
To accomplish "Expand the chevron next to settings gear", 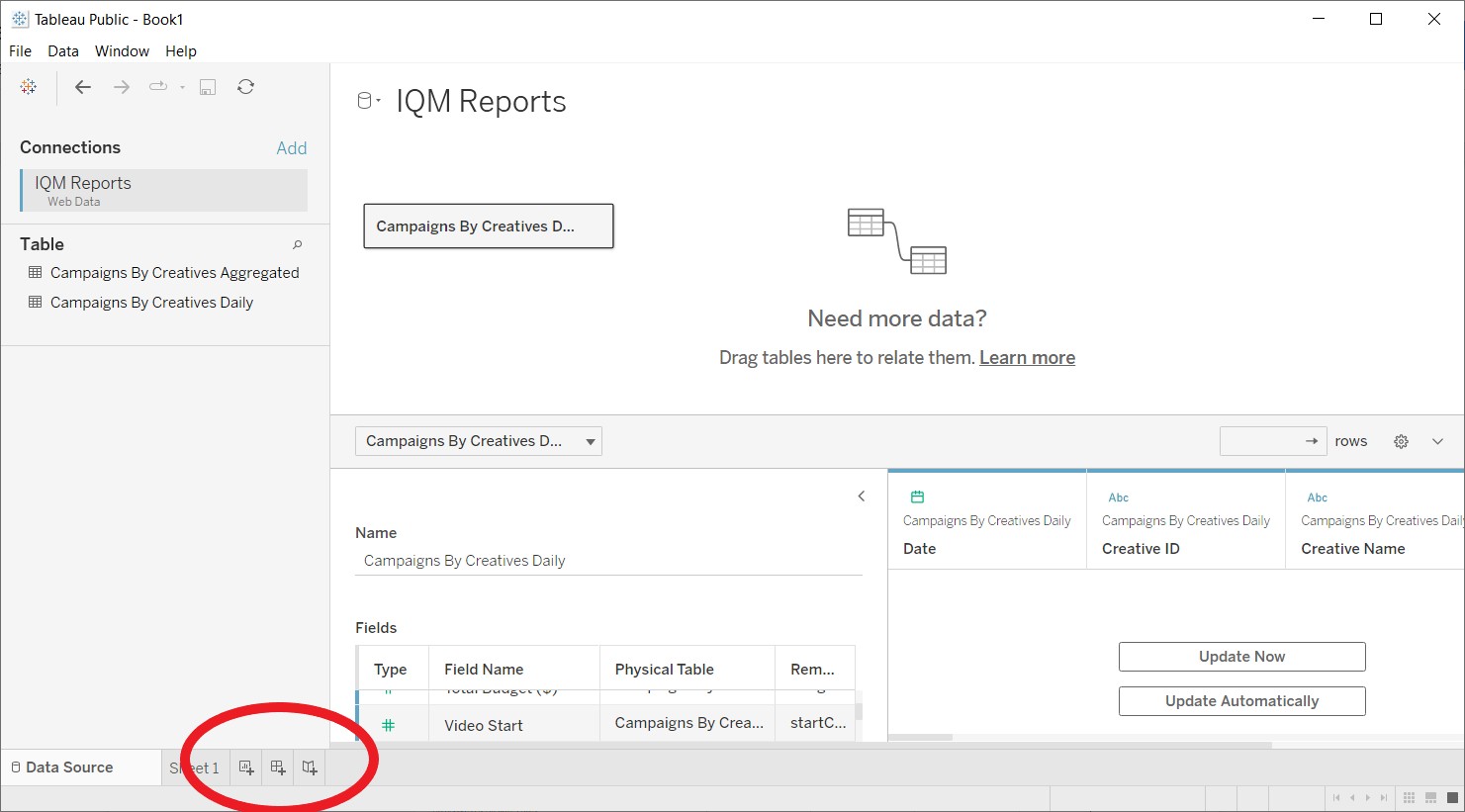I will click(1437, 441).
